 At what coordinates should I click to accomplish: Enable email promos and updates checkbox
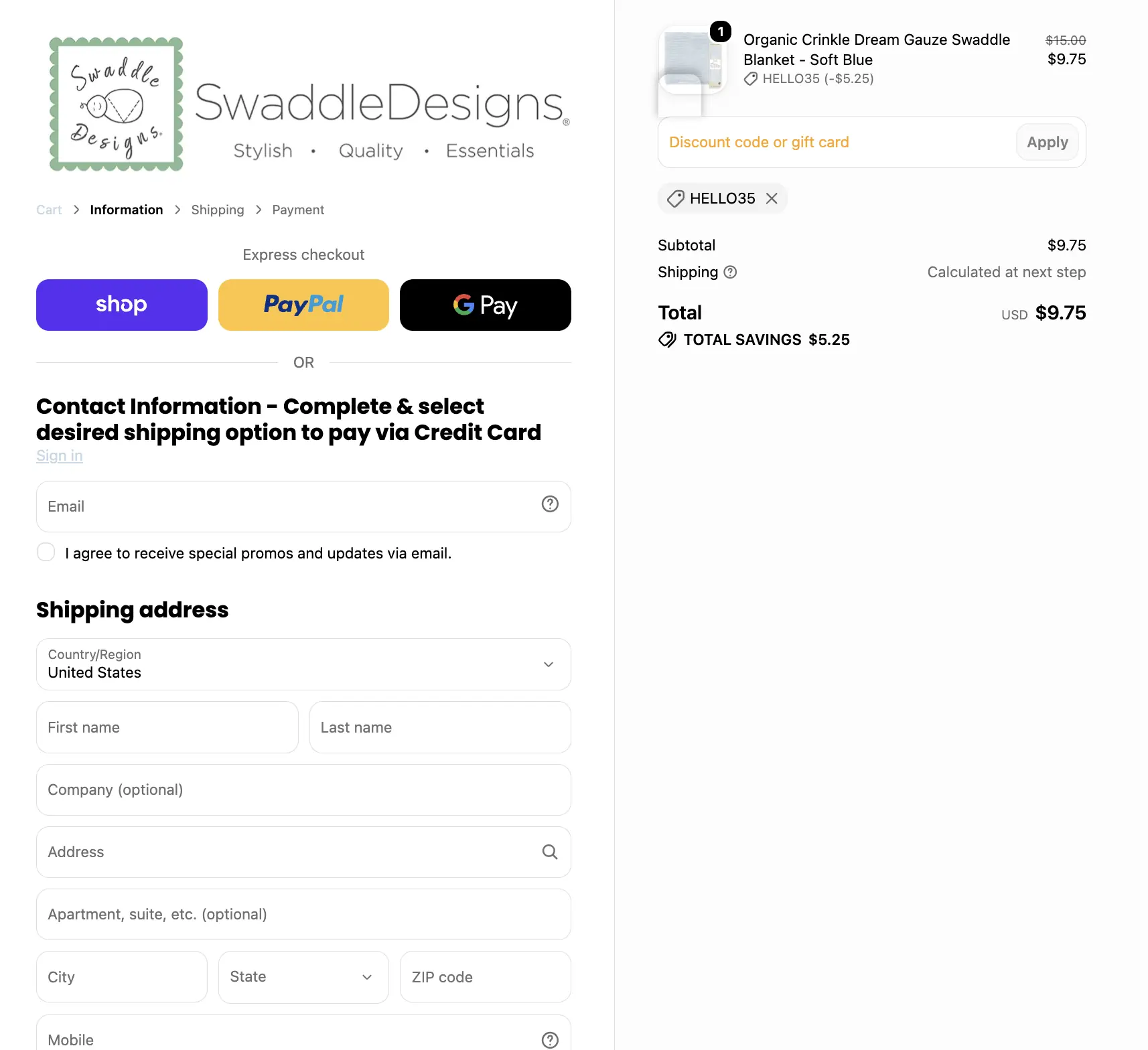pyautogui.click(x=46, y=552)
